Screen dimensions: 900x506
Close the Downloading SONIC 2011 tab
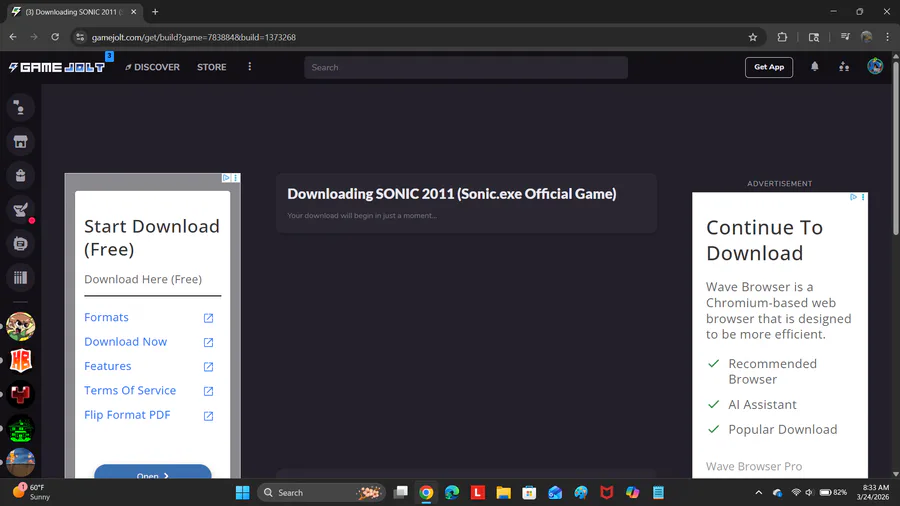tap(133, 11)
